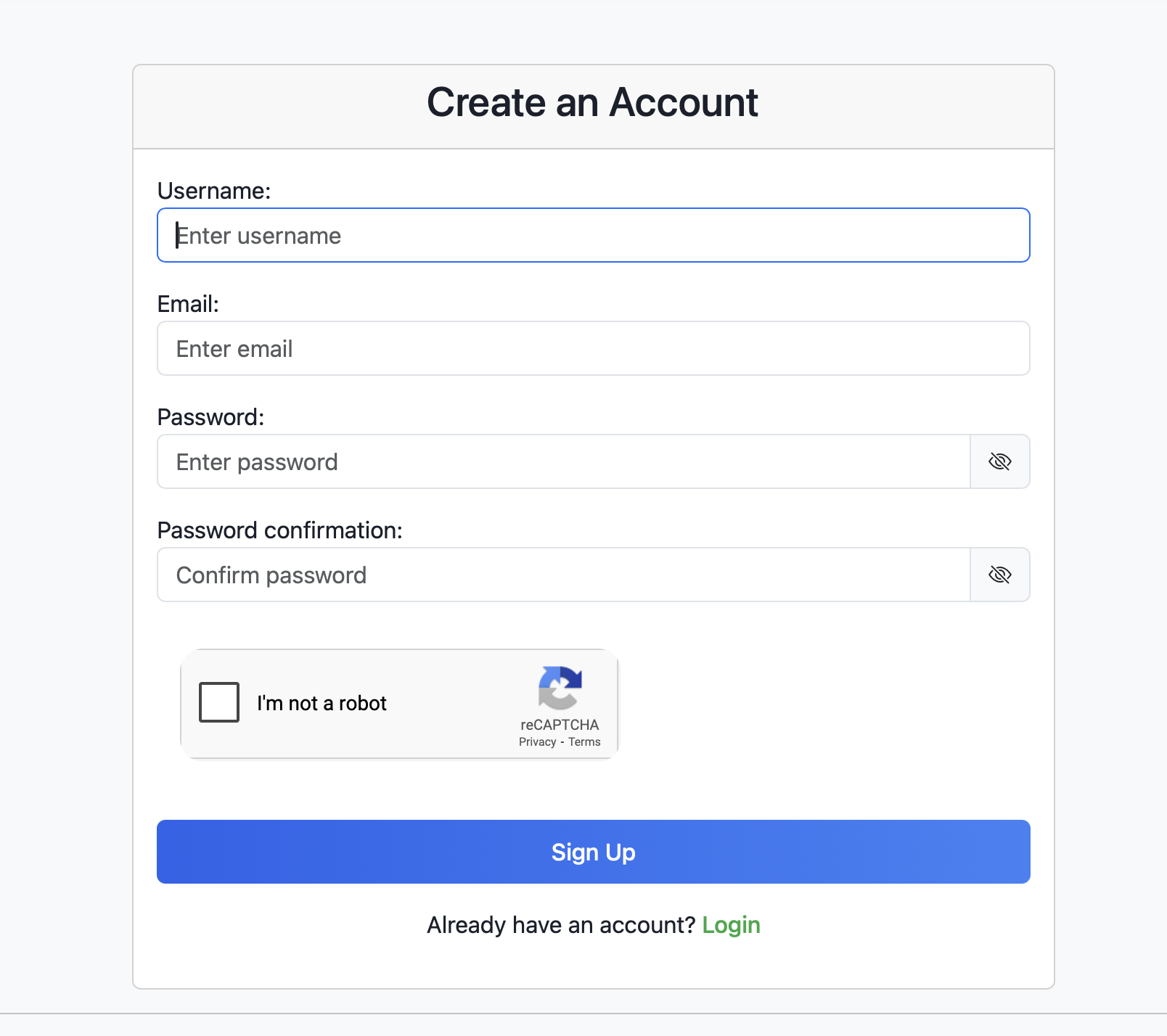Click the Confirm password input field

(x=563, y=575)
